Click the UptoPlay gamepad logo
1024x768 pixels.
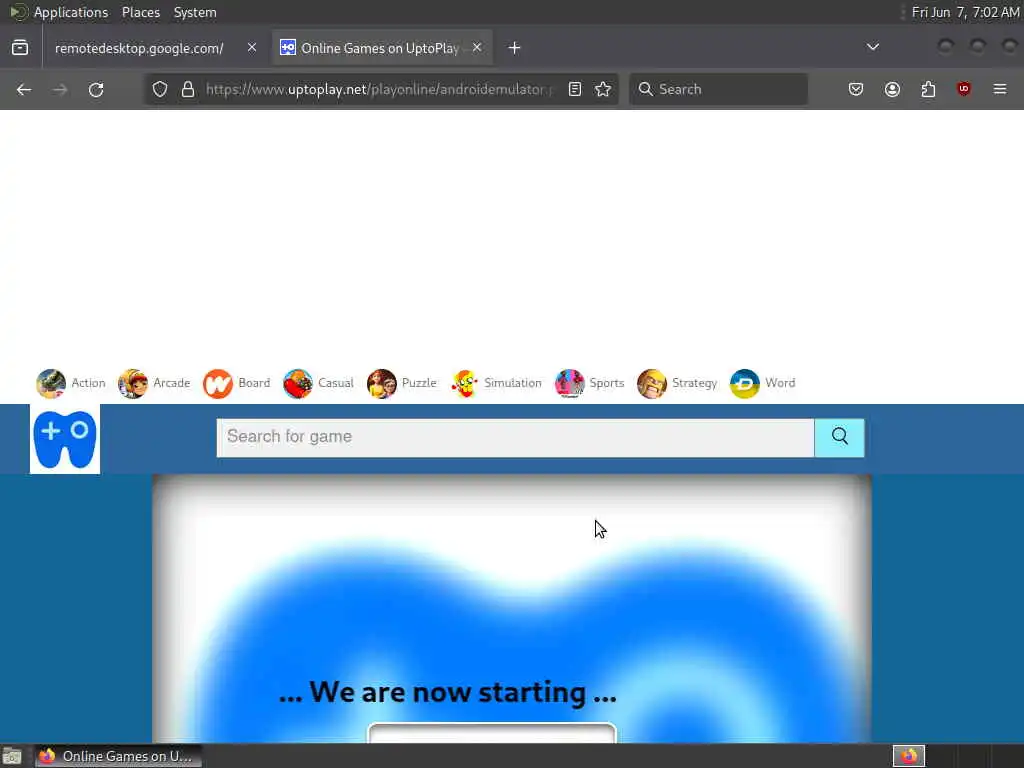click(65, 439)
